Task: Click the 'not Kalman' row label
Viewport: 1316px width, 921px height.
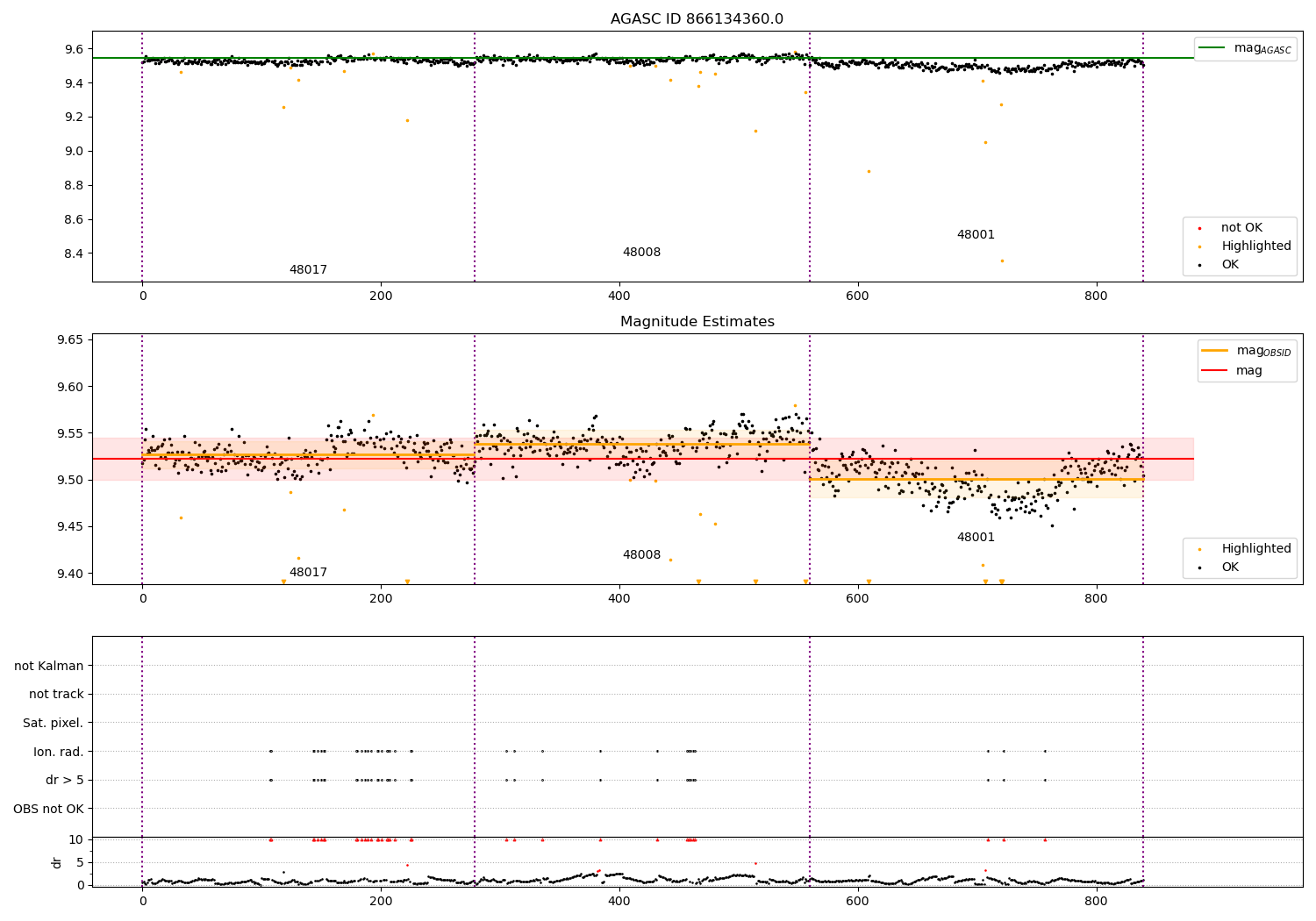Action: (x=49, y=667)
